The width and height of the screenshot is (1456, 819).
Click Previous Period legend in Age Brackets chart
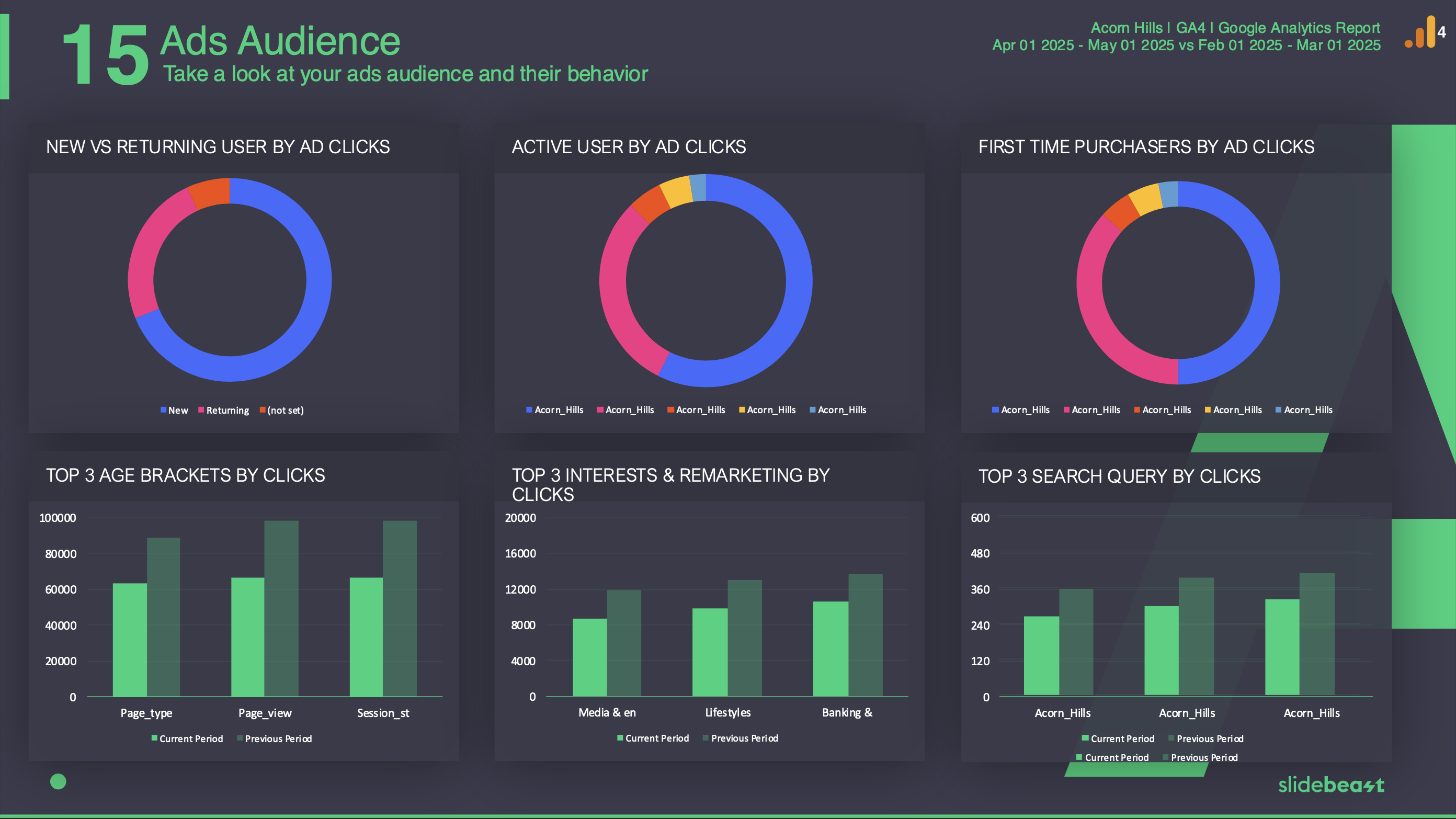pos(274,739)
